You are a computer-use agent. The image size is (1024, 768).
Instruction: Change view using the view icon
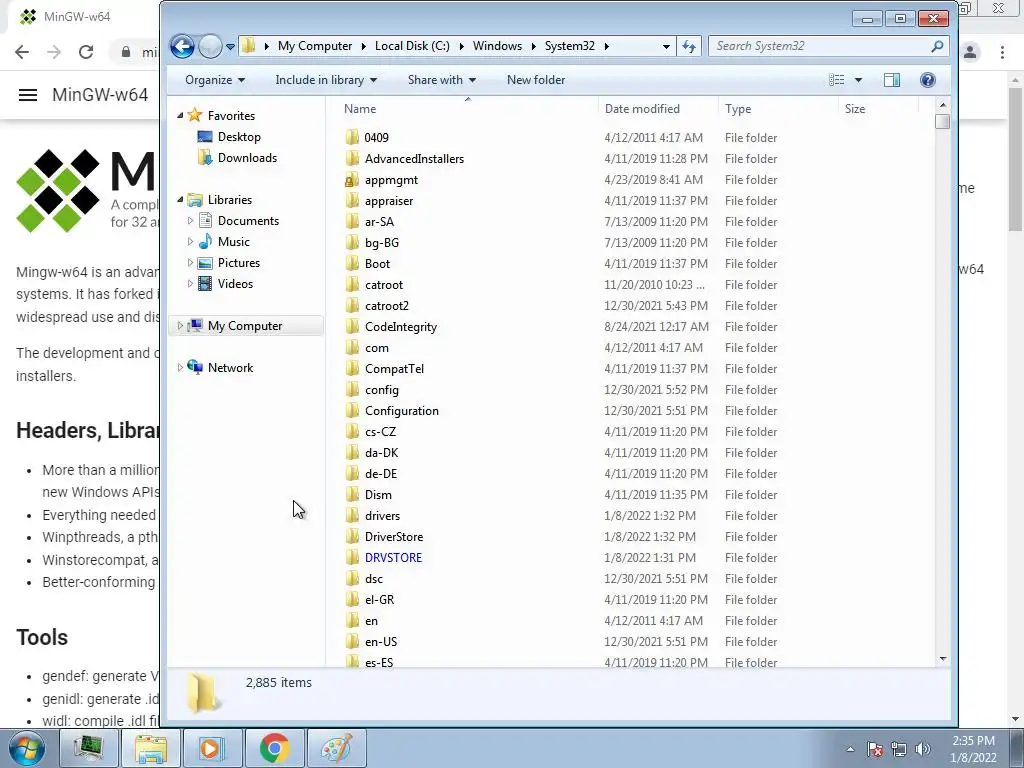(837, 80)
